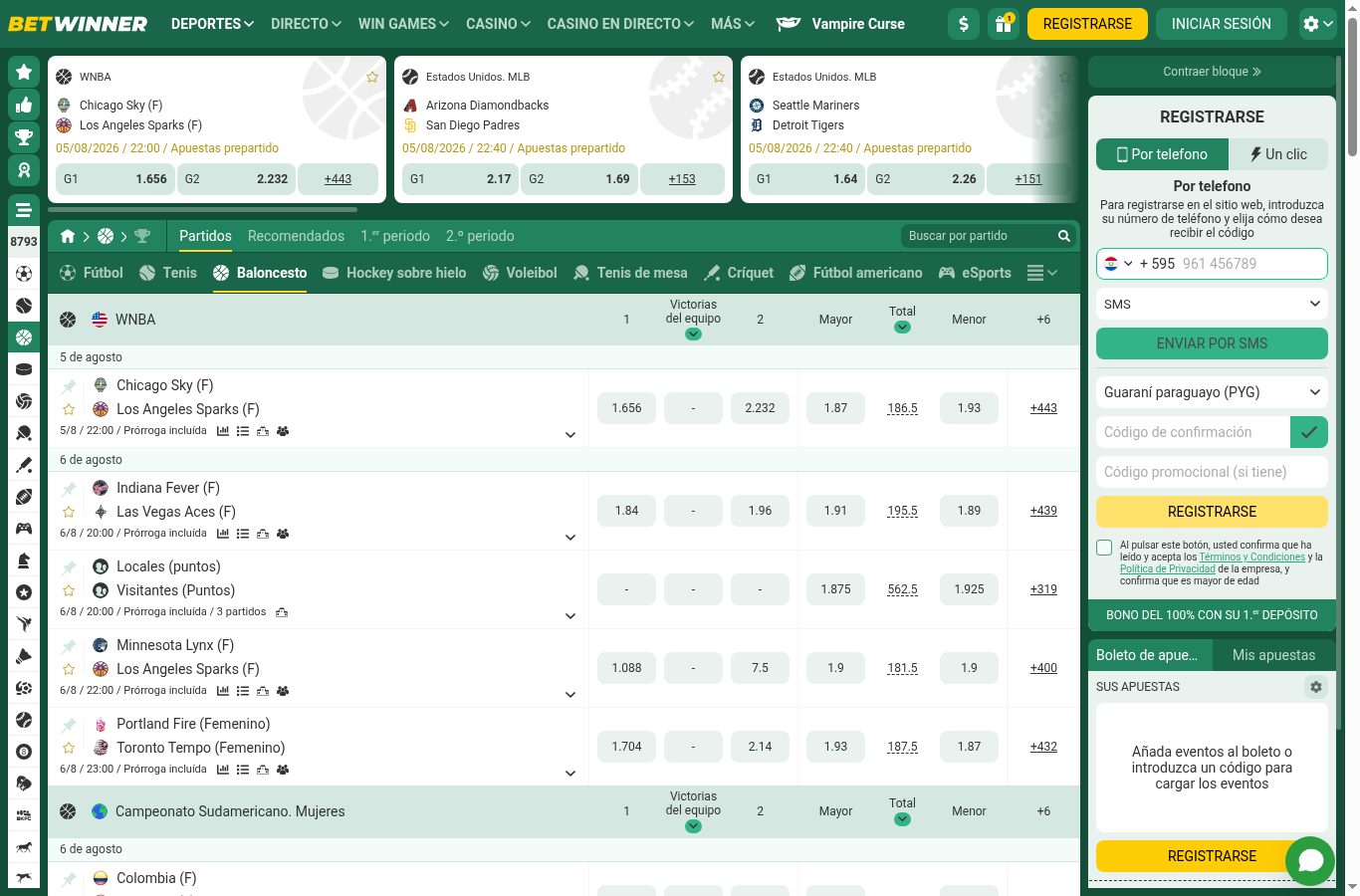Screen dimensions: 1360x896
Task: Open list icon for Indiana Fever match
Action: [243, 534]
